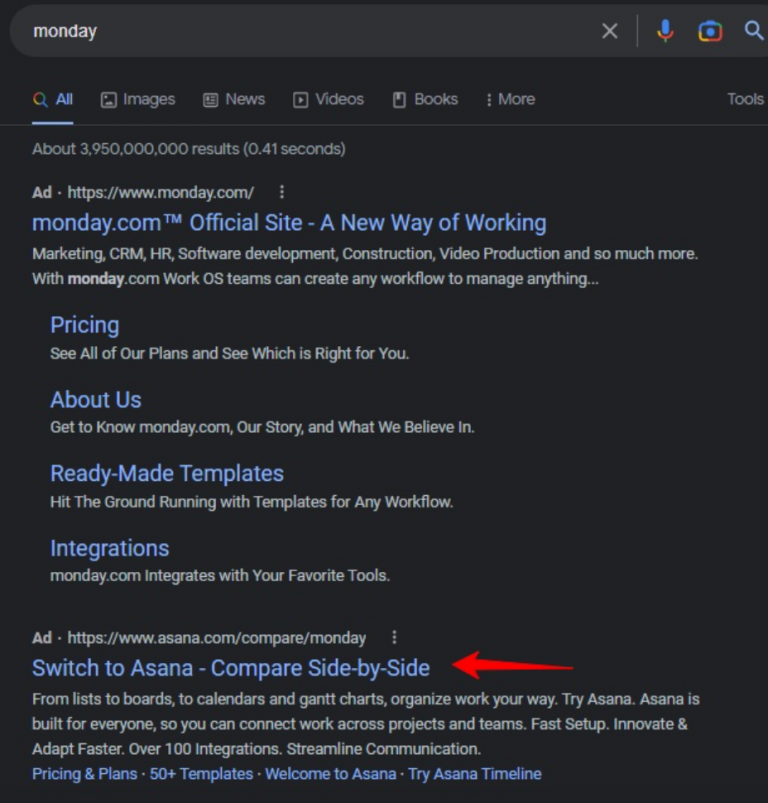
Task: Switch to the News tab
Action: pyautogui.click(x=234, y=99)
